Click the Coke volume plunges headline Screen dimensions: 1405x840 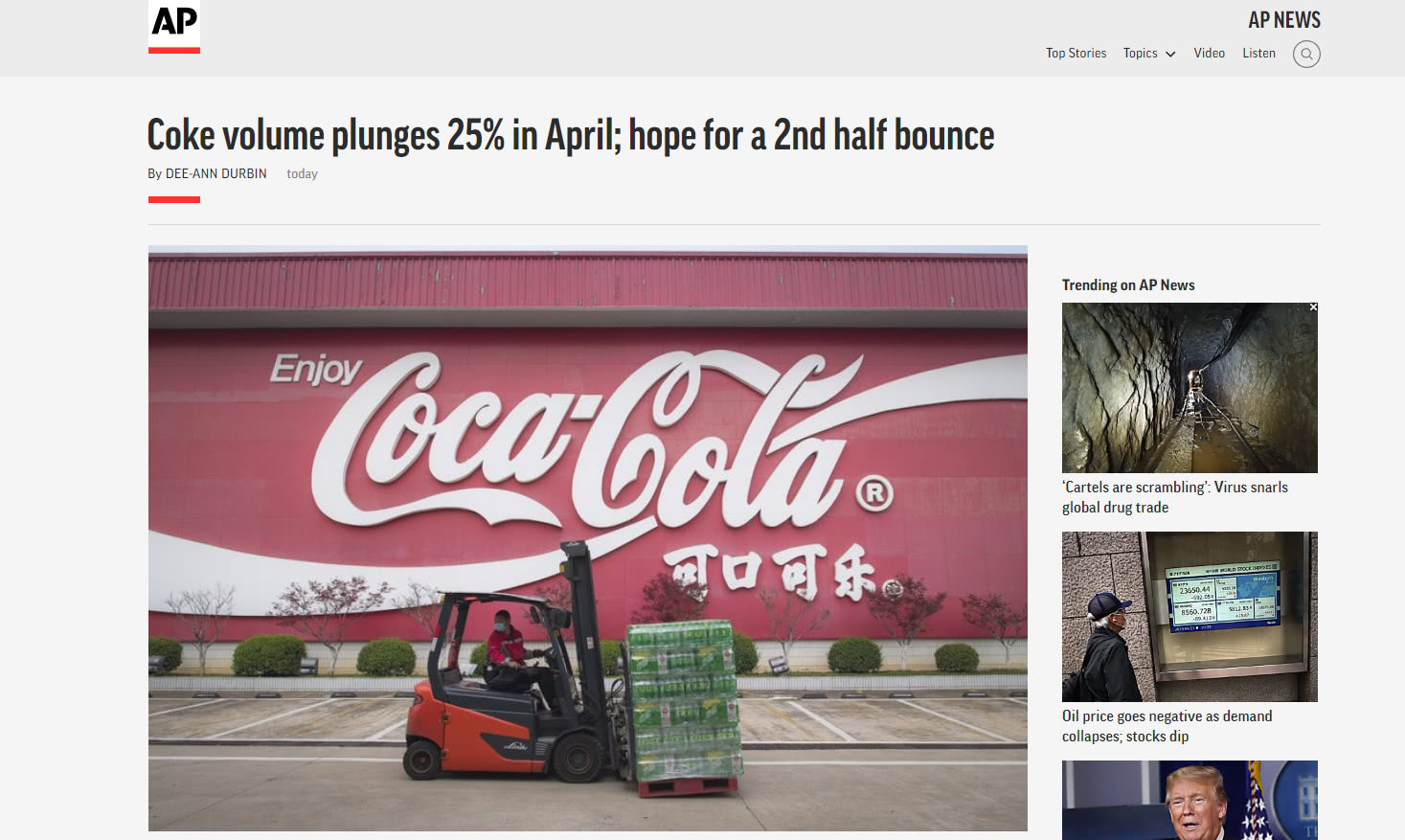(x=571, y=135)
